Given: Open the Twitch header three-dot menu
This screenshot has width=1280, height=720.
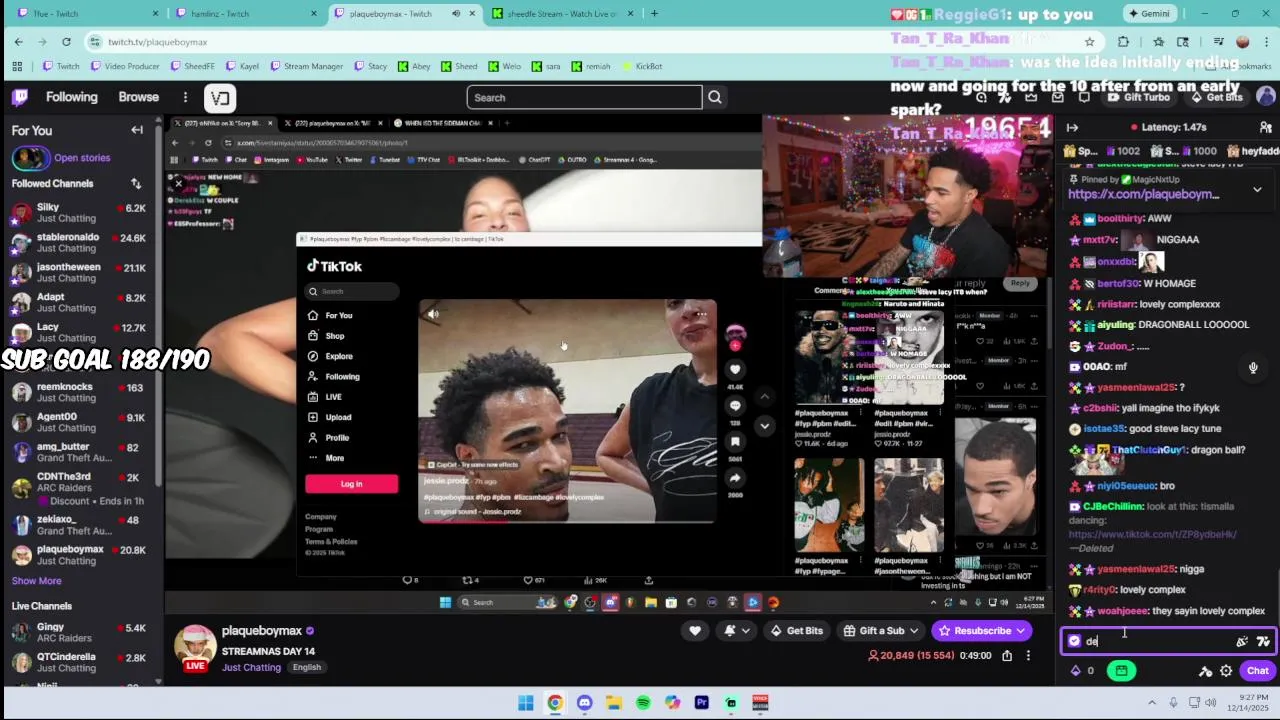Looking at the screenshot, I should click(x=185, y=97).
